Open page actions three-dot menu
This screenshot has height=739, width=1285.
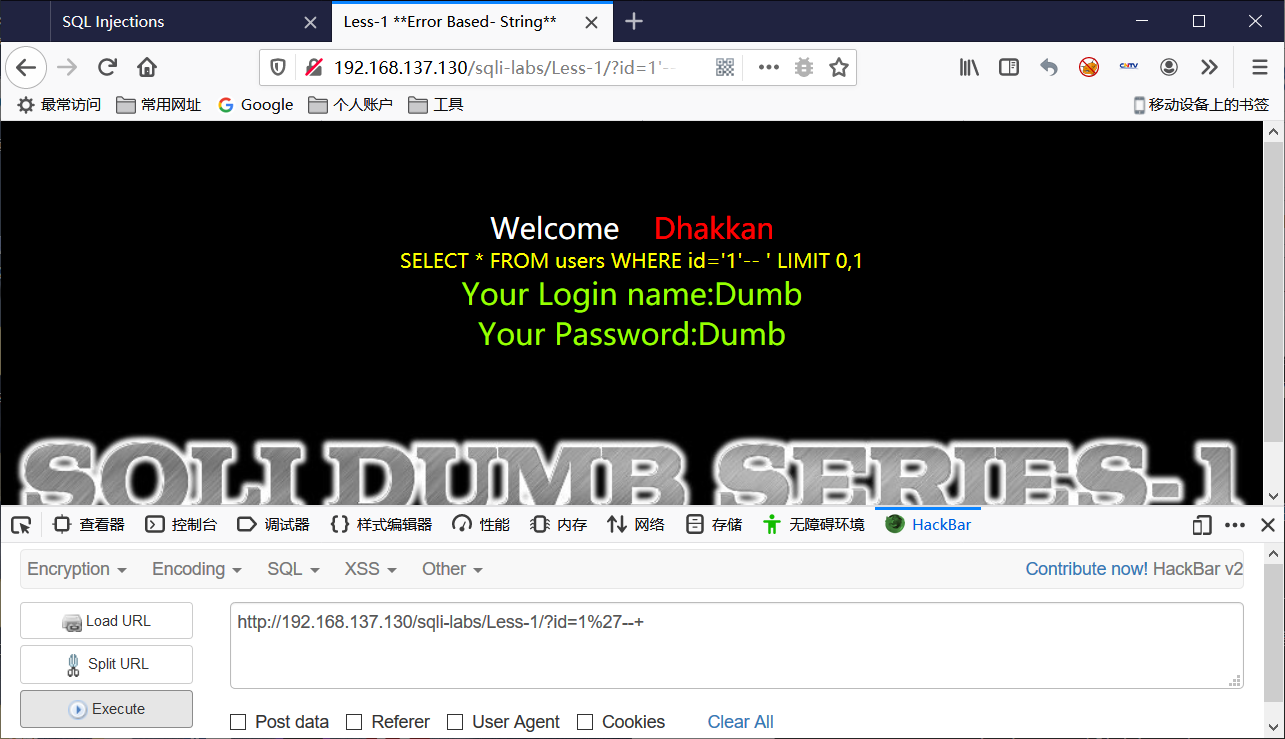[768, 67]
